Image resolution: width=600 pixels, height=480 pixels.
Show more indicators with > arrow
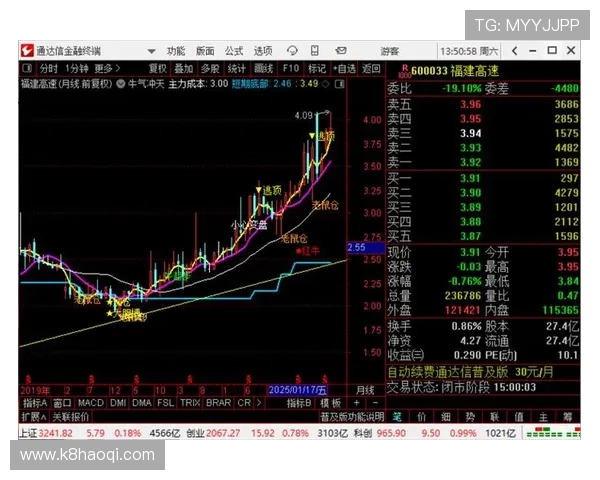pos(259,403)
